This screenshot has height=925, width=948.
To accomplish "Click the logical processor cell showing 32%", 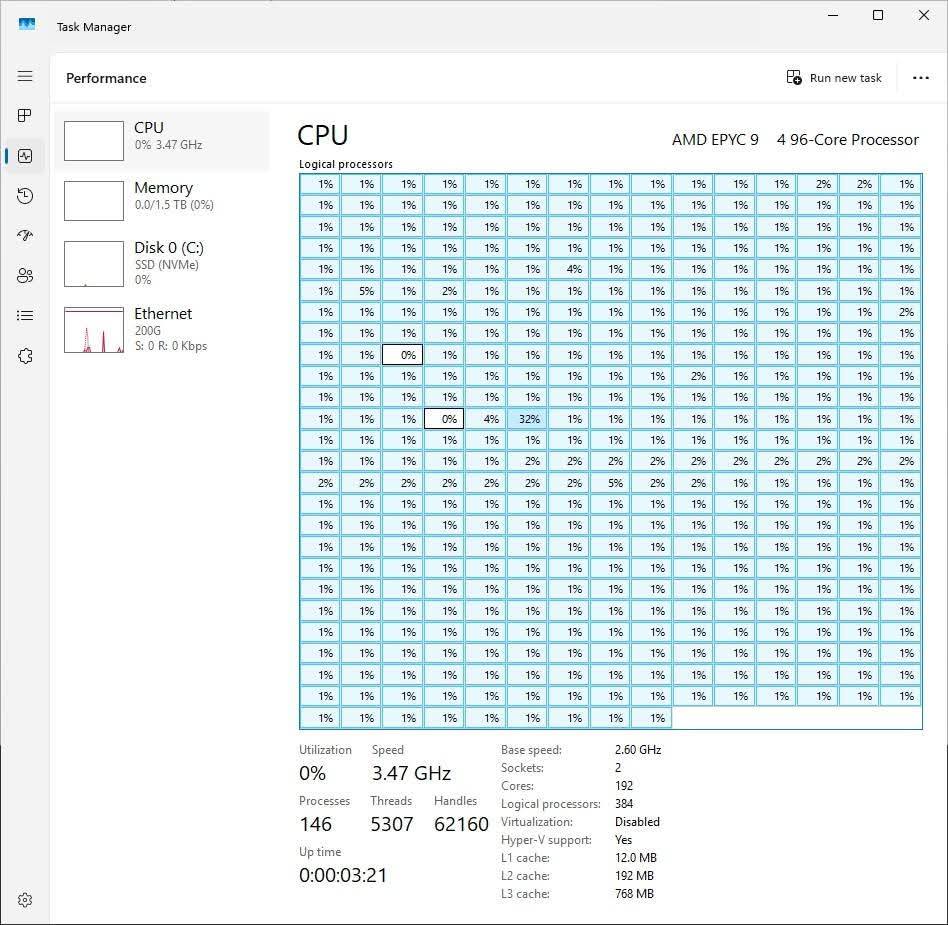I will 527,419.
